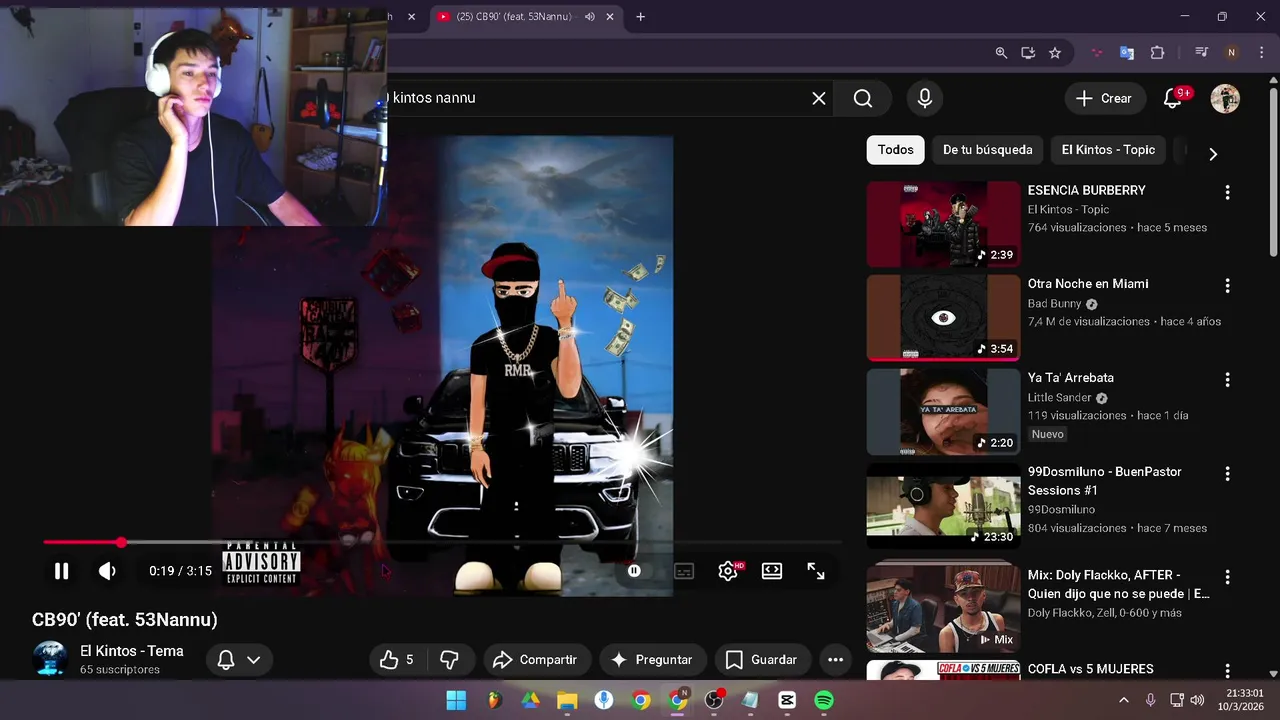The height and width of the screenshot is (720, 1280).
Task: Select the 'De tu búsqueda' chip
Action: 988,150
